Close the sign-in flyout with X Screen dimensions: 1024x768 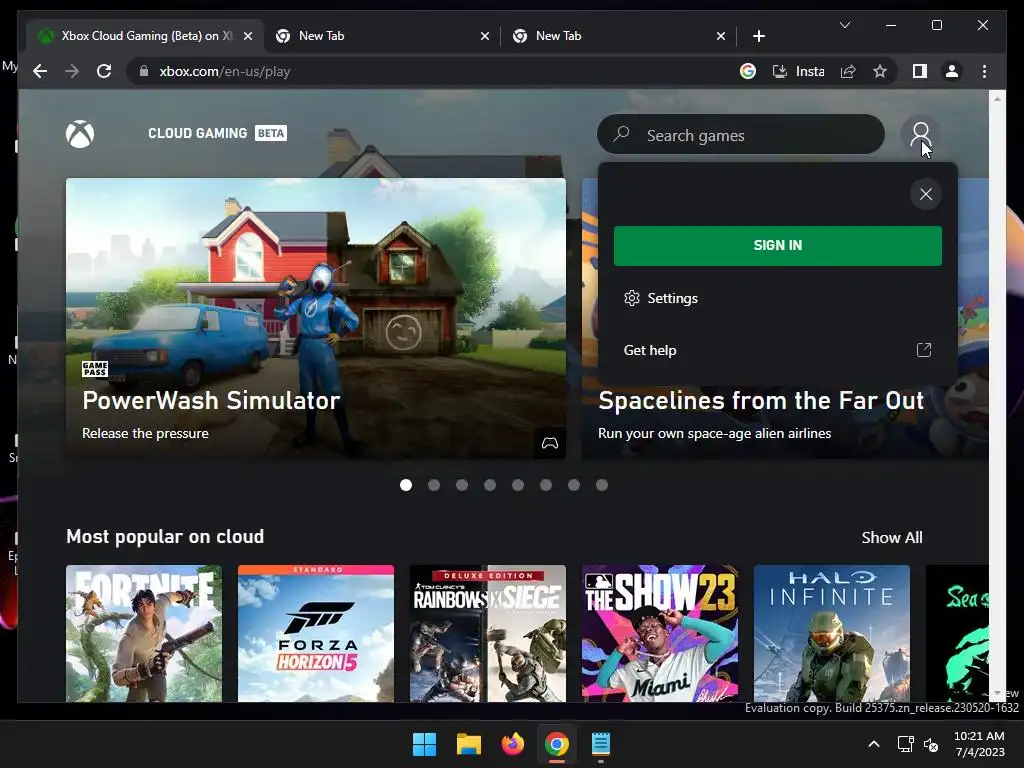coord(925,194)
